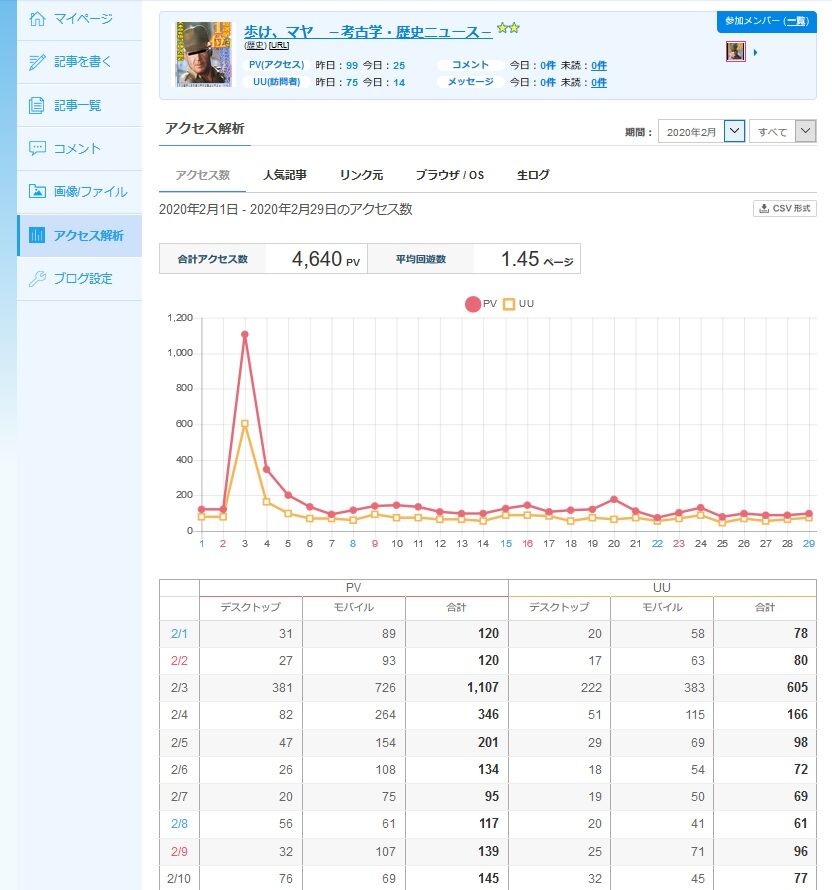Open blog settings wrench icon

coord(37,278)
